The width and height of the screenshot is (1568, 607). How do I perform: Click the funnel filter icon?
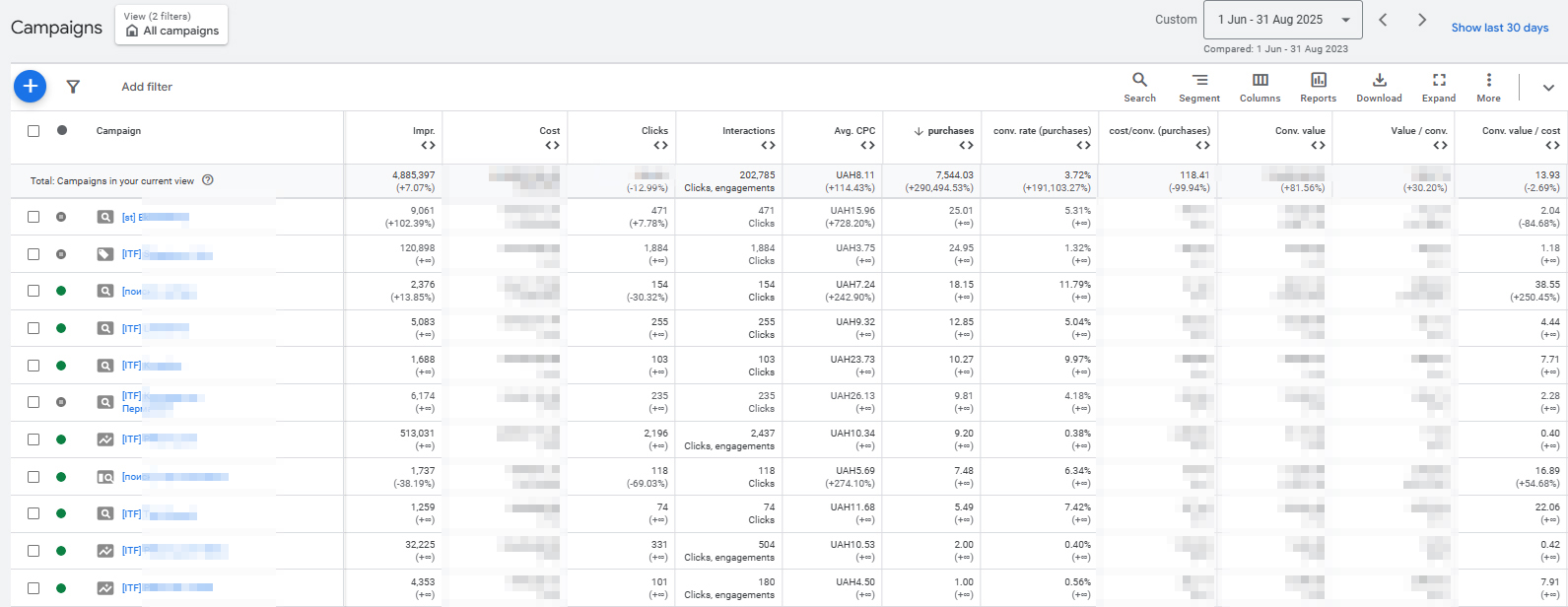73,87
